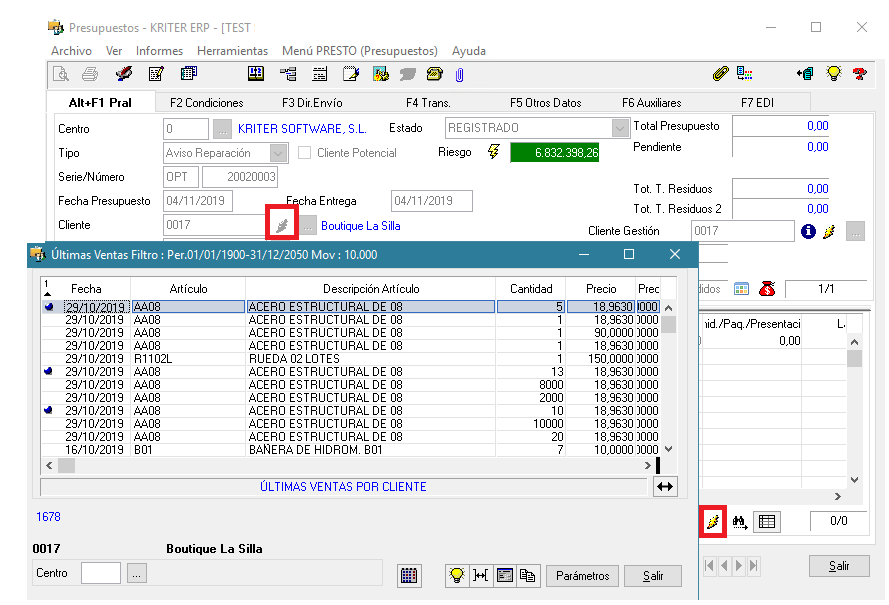Click the yellow lightbulb icon in main toolbar

tap(833, 74)
